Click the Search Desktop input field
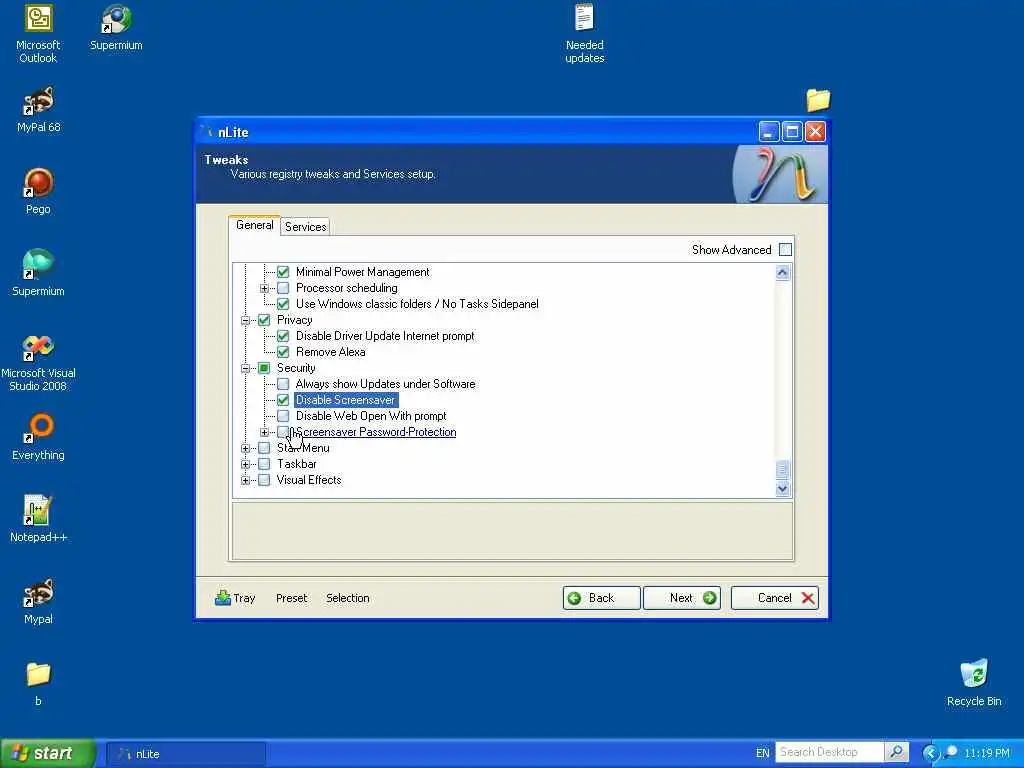This screenshot has height=768, width=1024. click(829, 752)
